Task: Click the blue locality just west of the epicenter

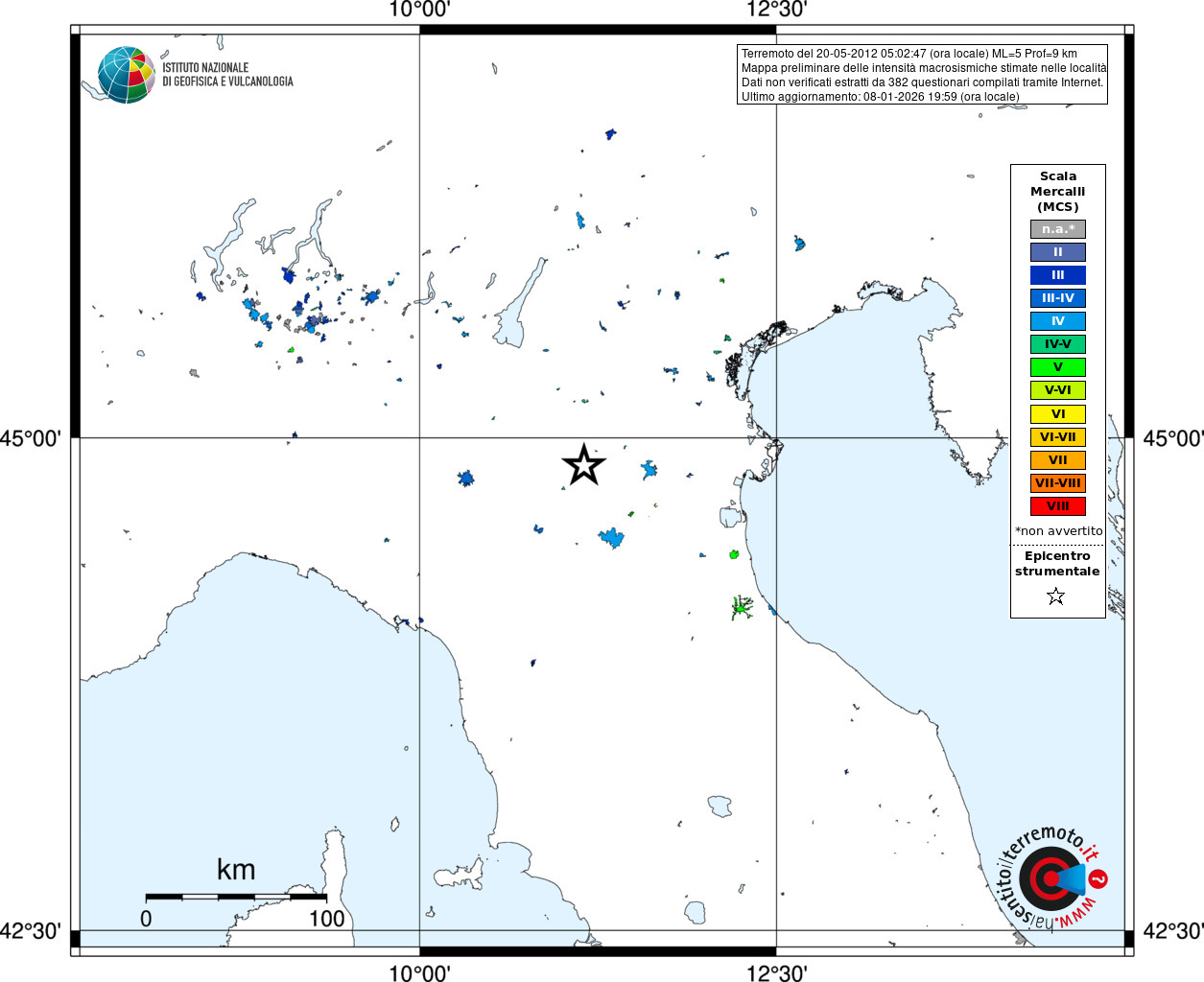Action: [x=466, y=478]
